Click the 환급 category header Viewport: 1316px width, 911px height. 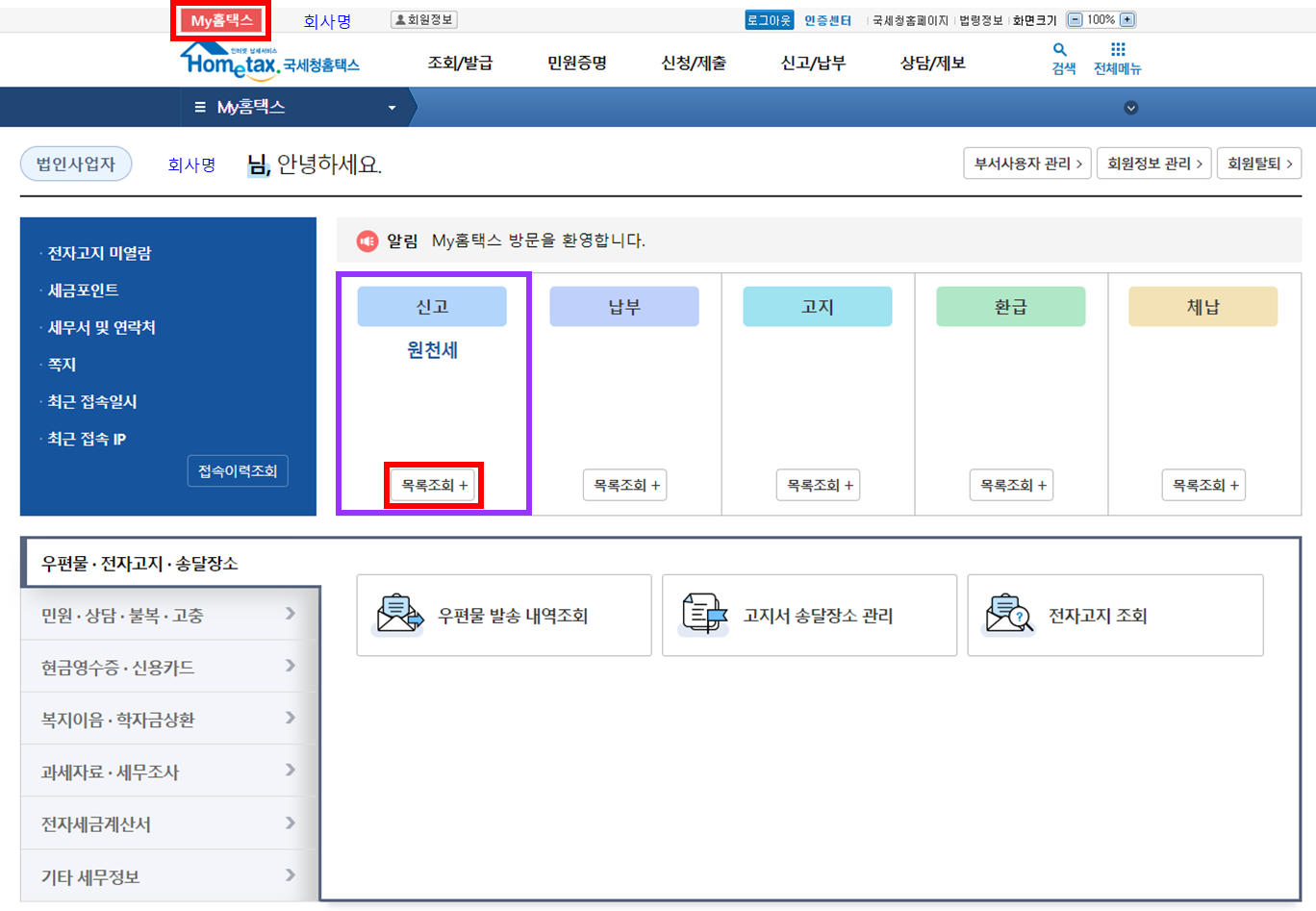tap(1011, 306)
